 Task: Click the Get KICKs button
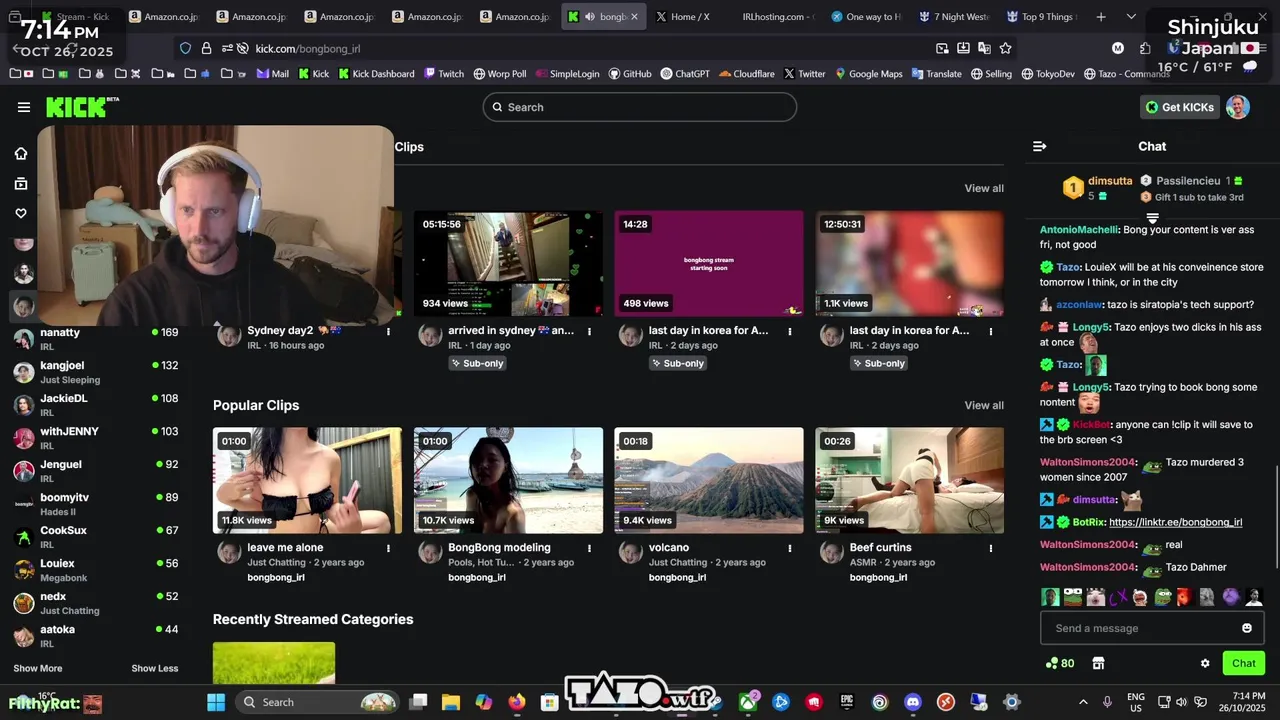pos(1180,107)
